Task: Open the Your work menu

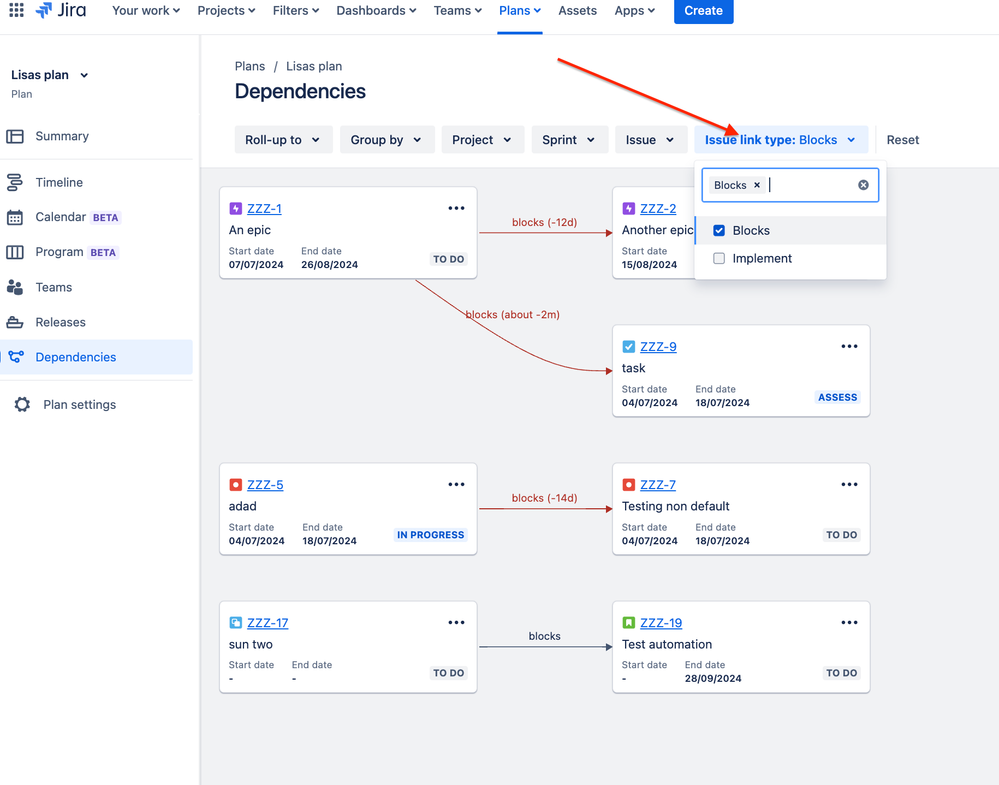Action: tap(146, 10)
